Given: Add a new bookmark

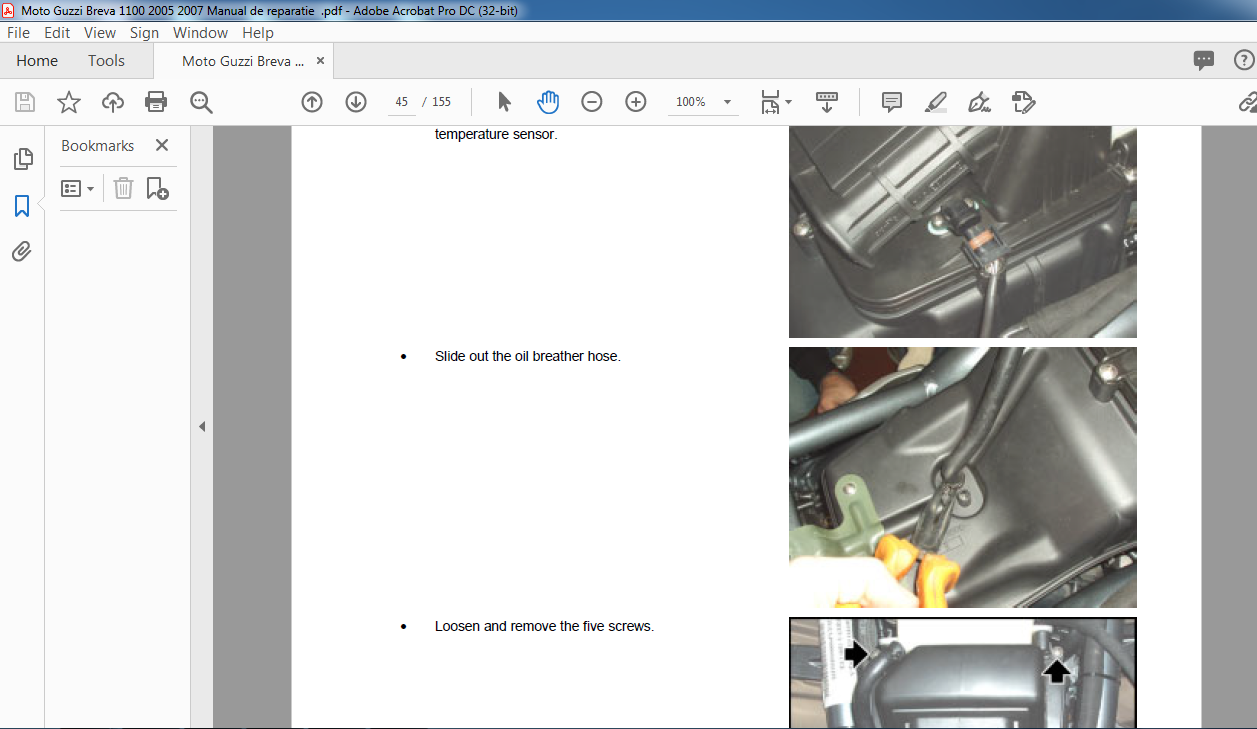Looking at the screenshot, I should [x=157, y=188].
